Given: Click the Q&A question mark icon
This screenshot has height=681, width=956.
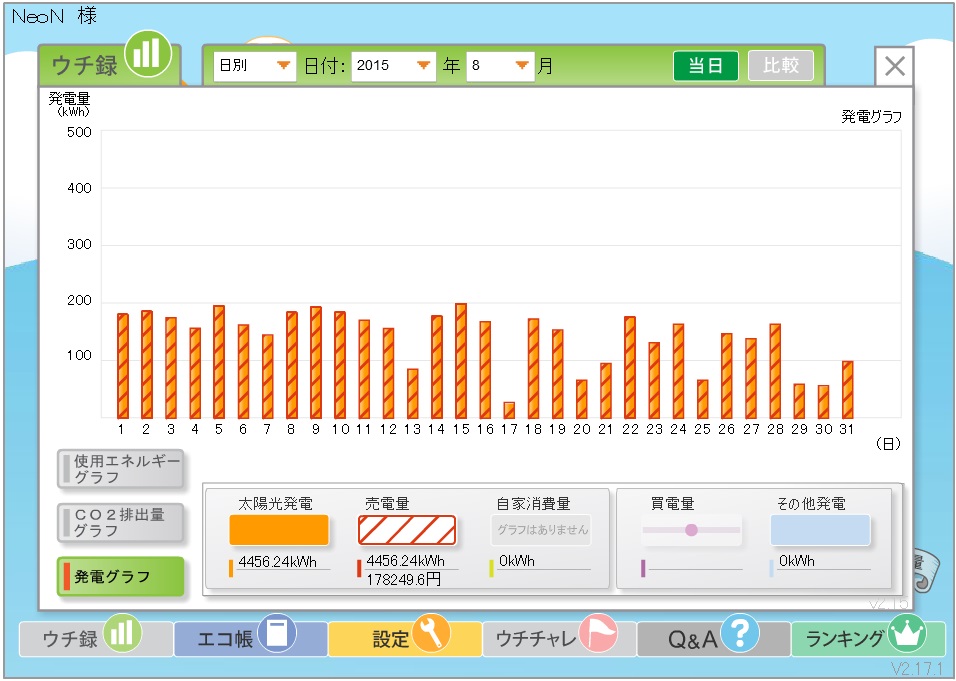Looking at the screenshot, I should coord(740,633).
